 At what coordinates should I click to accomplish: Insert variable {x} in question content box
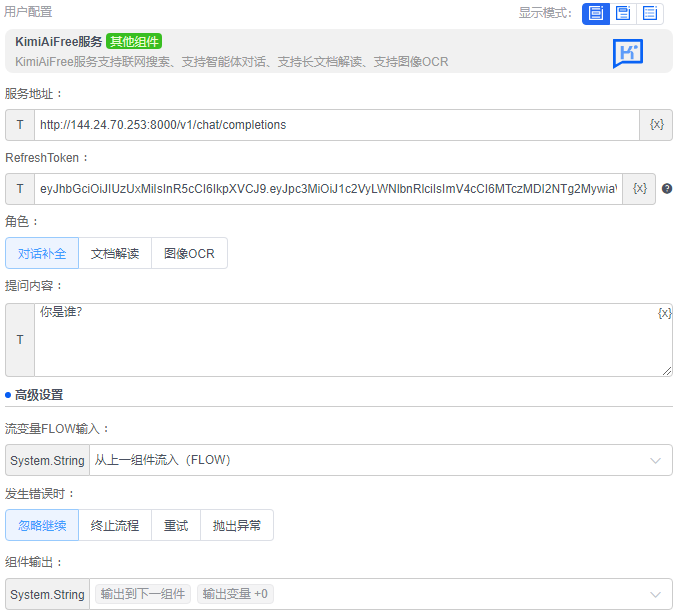(x=664, y=313)
